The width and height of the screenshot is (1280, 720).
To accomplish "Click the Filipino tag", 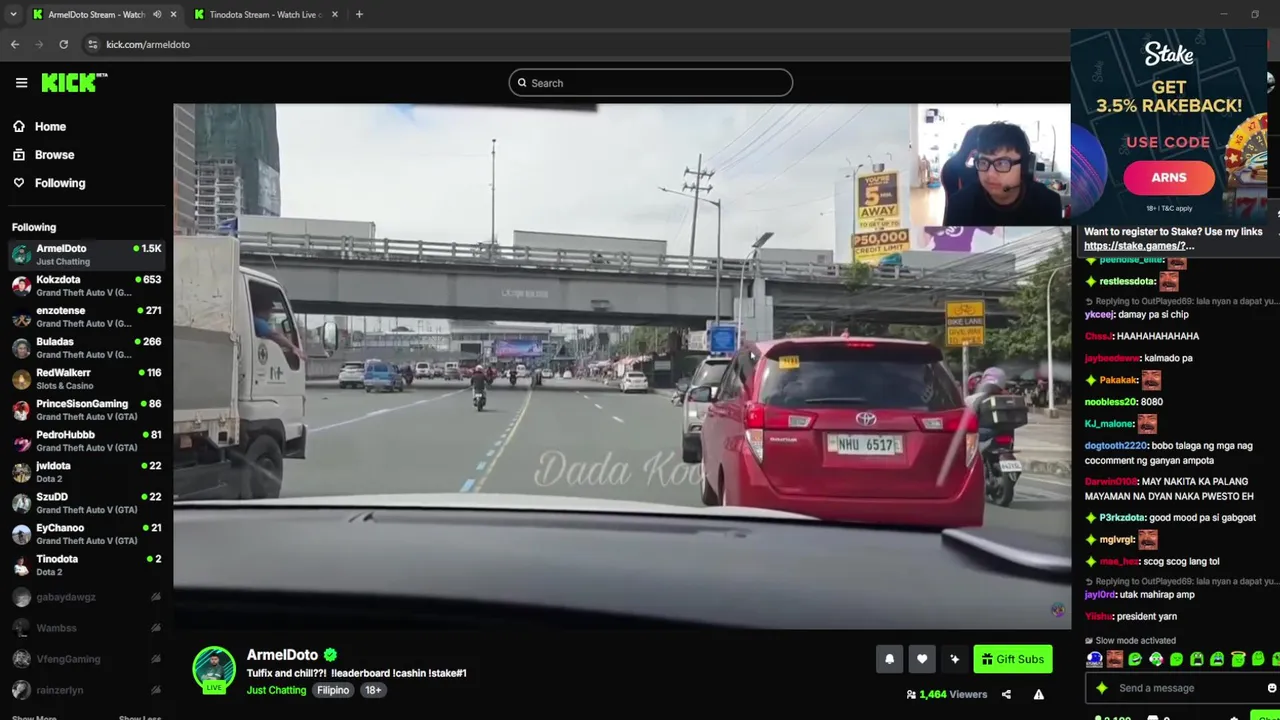I will pos(333,690).
